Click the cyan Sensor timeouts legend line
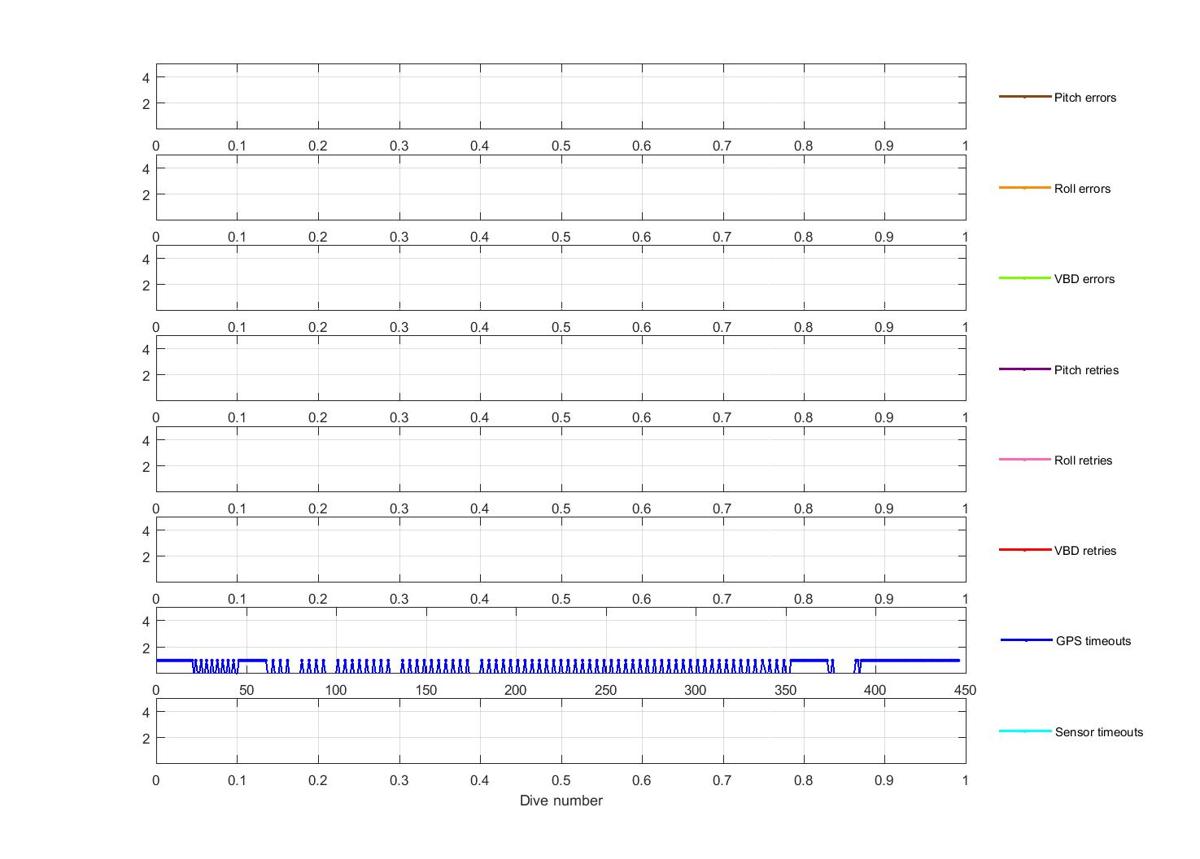This screenshot has width=1200, height=859. click(x=1025, y=731)
